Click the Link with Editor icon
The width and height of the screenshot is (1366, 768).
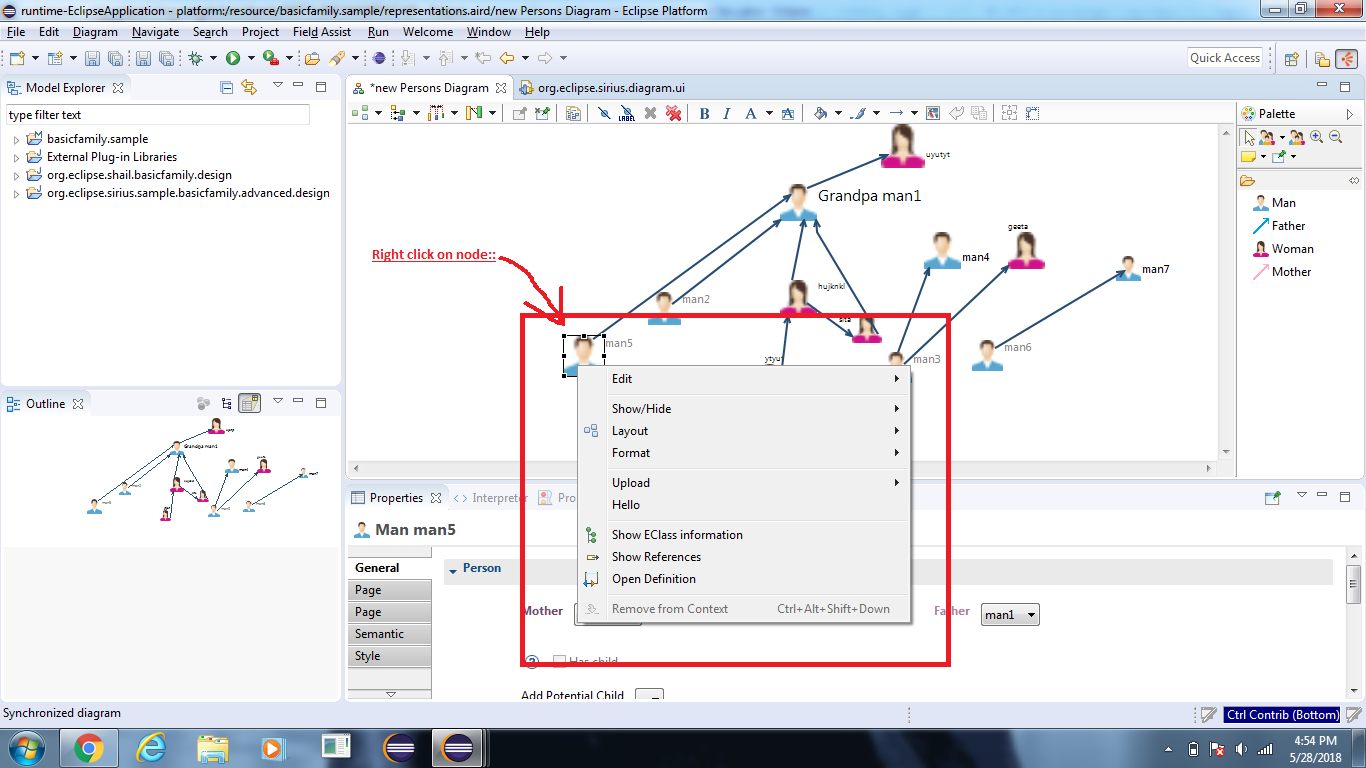coord(249,88)
